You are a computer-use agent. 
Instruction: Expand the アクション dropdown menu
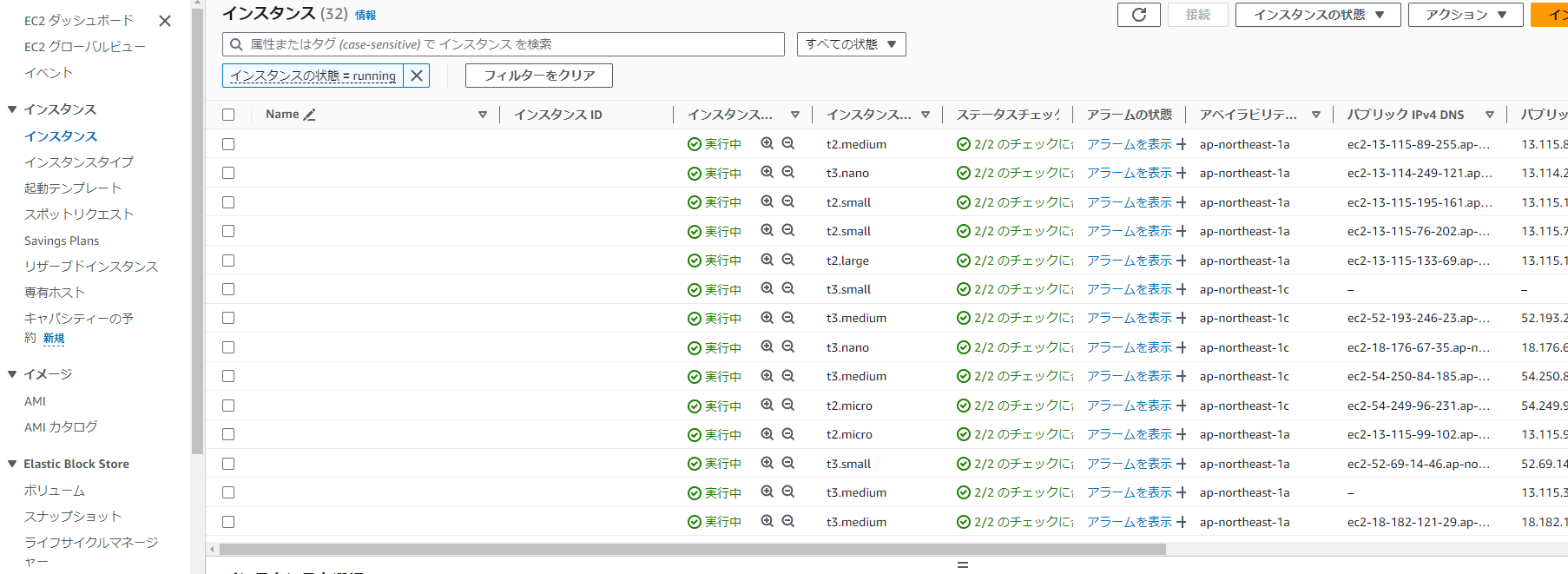tap(1465, 15)
